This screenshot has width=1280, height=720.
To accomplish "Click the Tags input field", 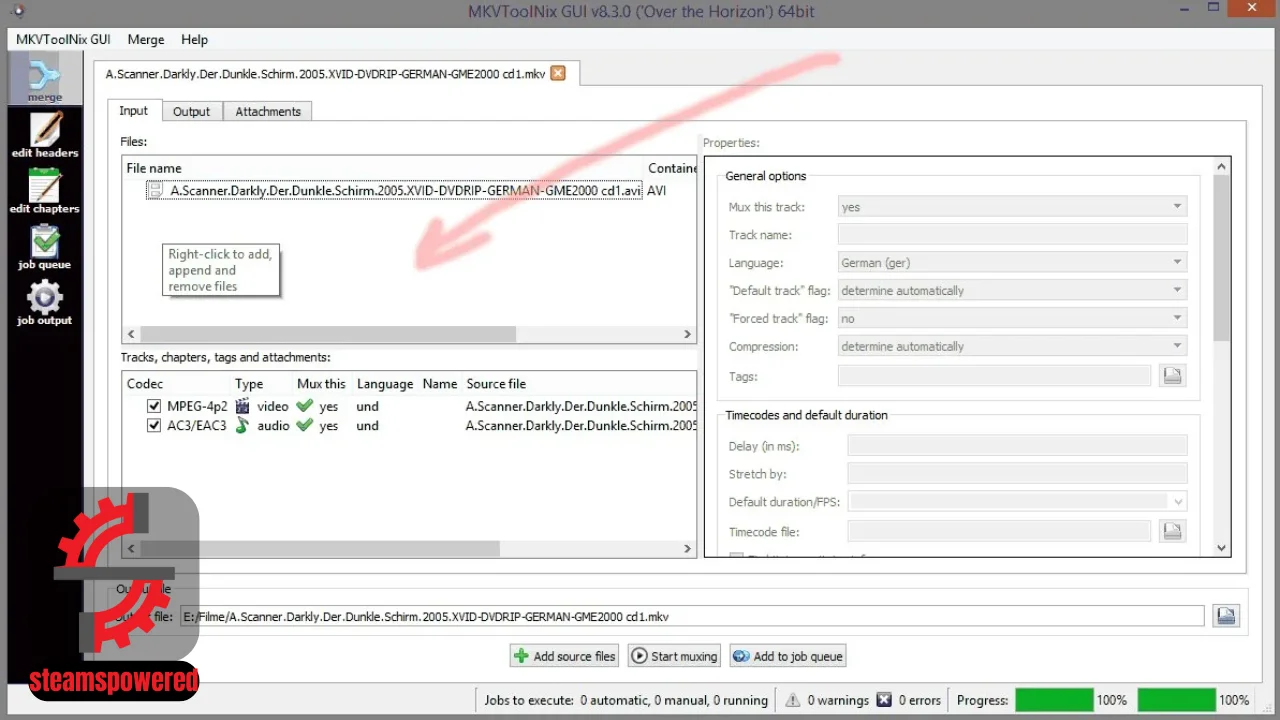I will click(x=994, y=375).
